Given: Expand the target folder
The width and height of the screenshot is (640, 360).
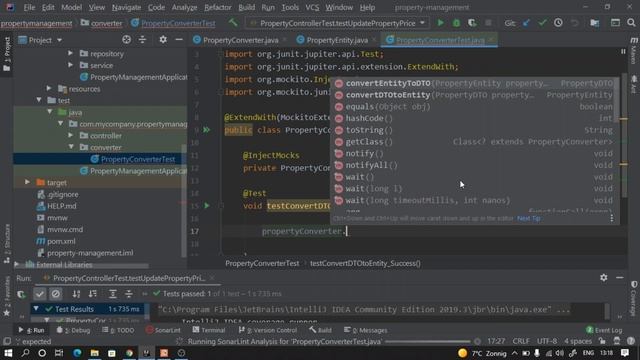Looking at the screenshot, I should tap(27, 182).
